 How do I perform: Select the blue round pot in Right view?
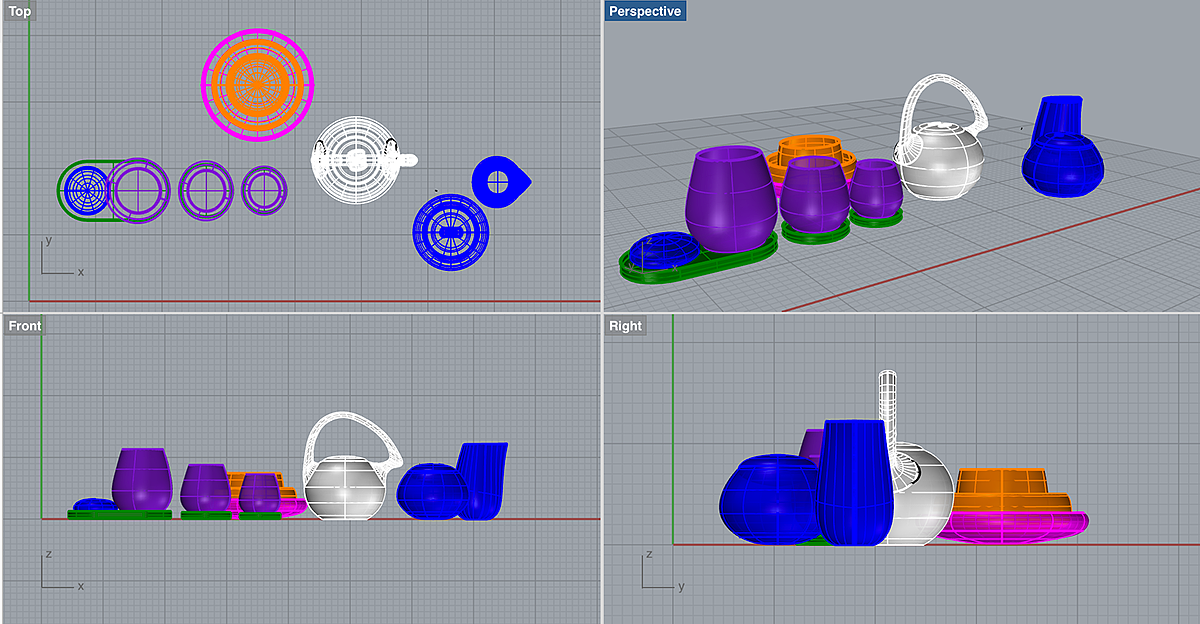[770, 500]
